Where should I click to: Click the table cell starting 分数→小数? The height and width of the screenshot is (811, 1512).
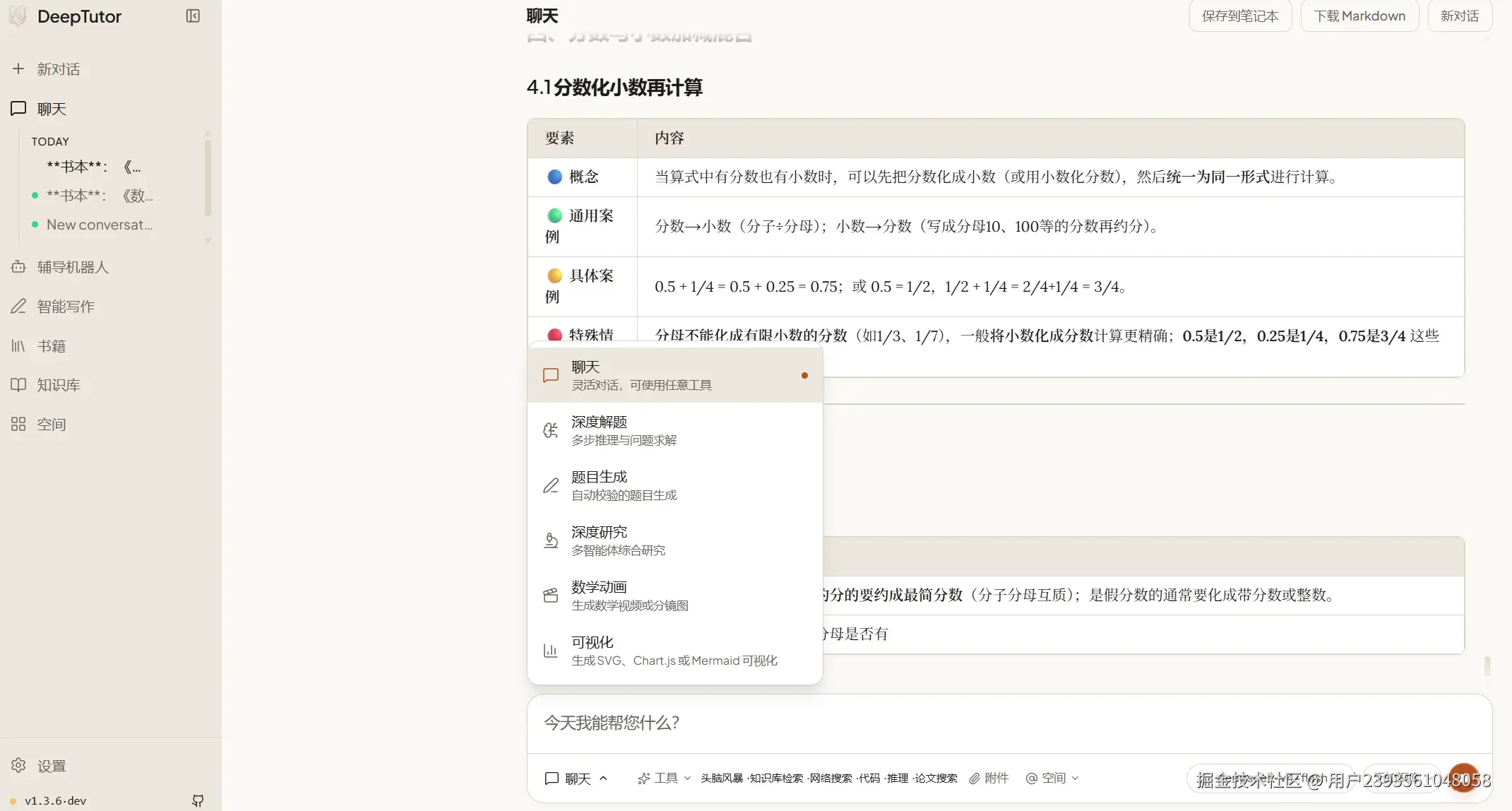tap(1051, 227)
